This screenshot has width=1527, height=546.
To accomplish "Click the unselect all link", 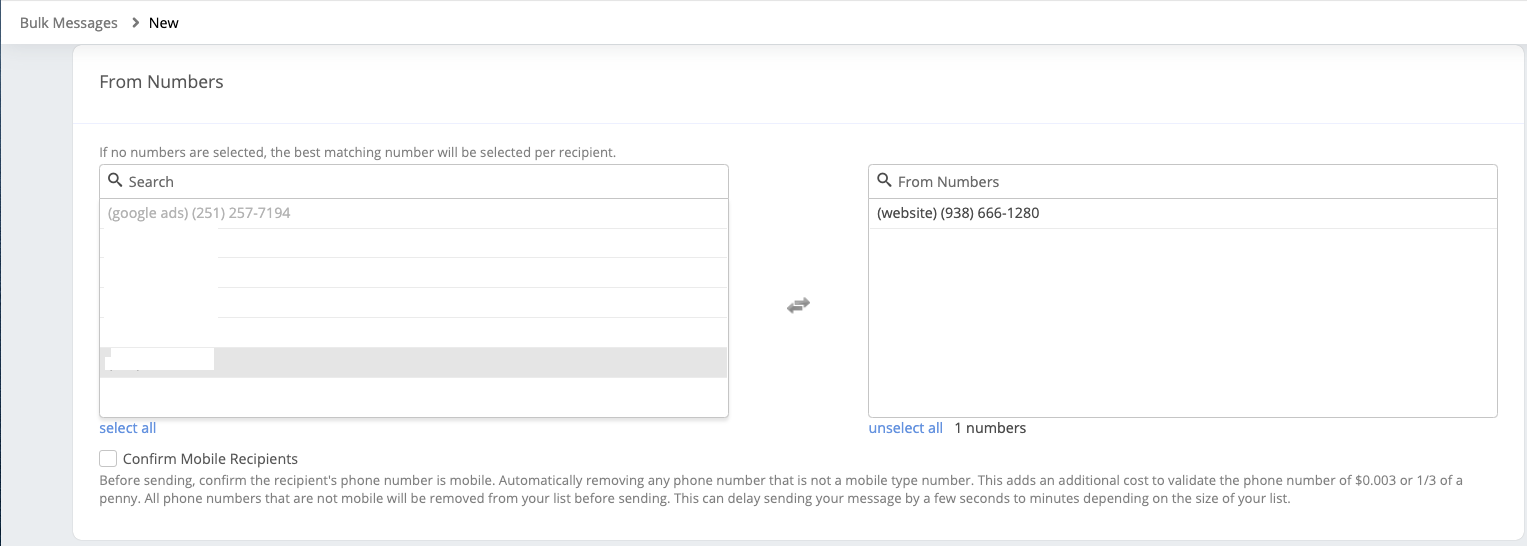I will point(905,428).
